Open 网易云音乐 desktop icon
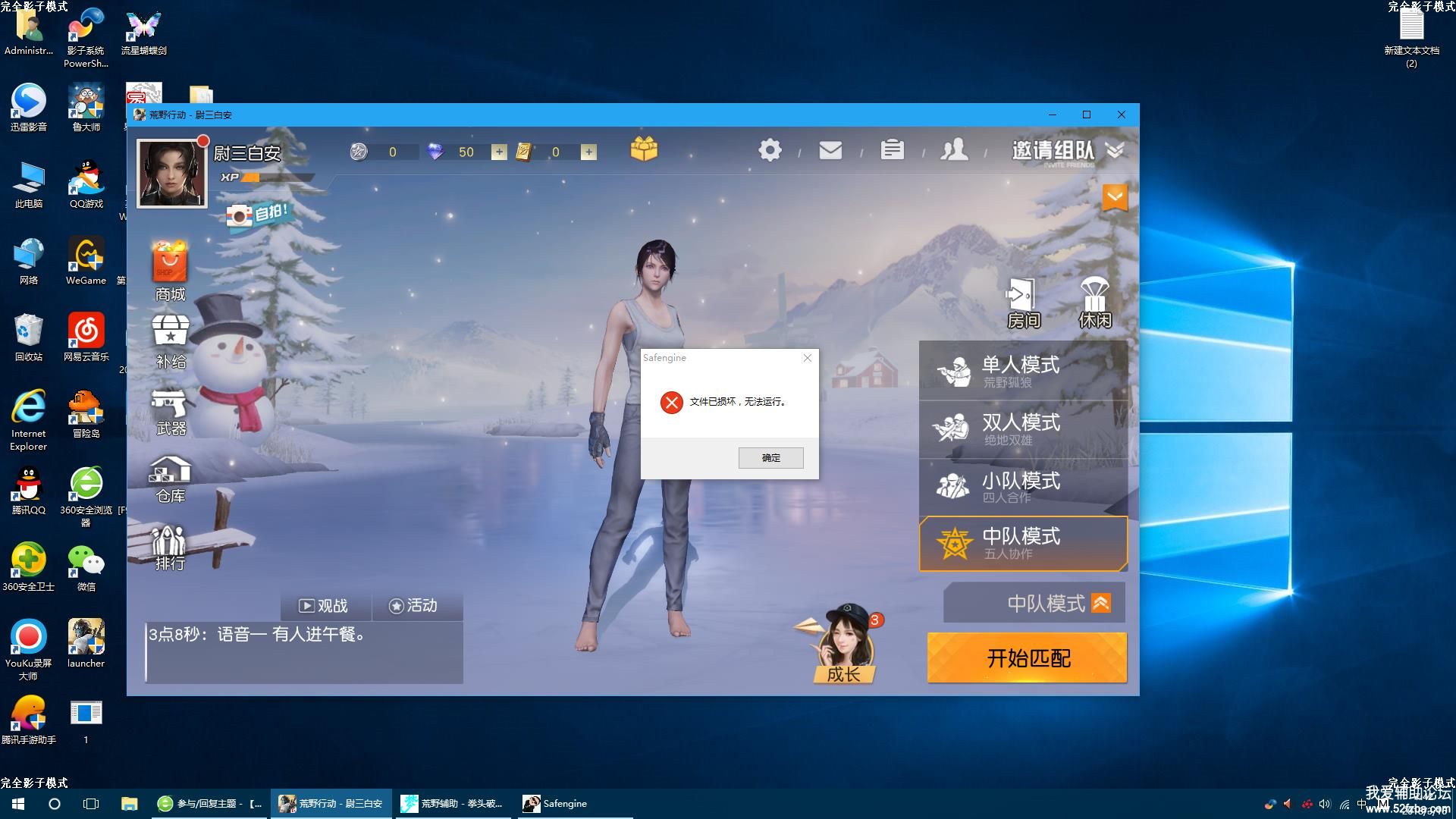 click(86, 337)
